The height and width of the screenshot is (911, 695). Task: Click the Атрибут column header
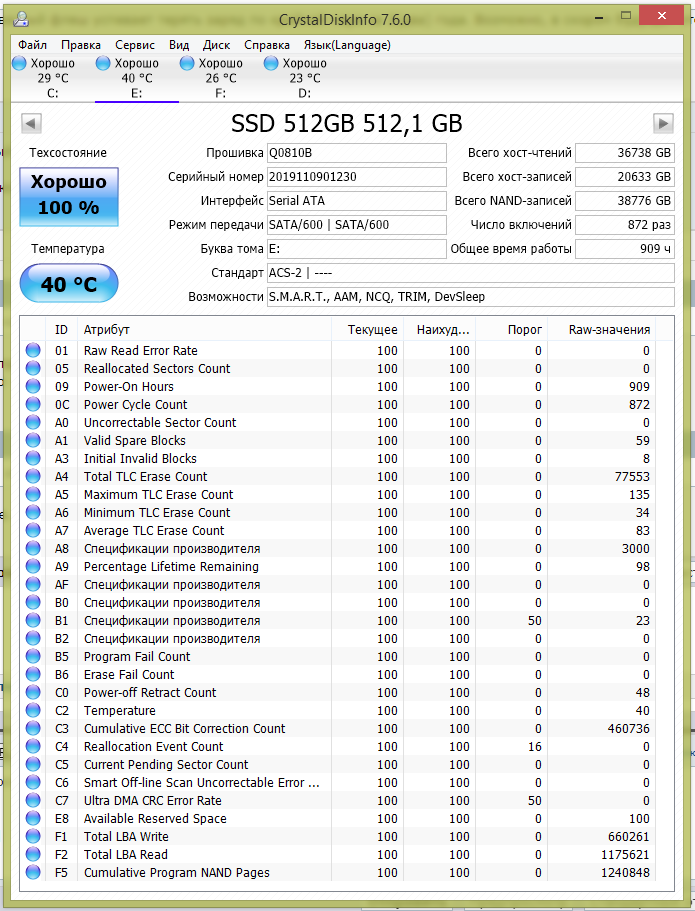[203, 329]
